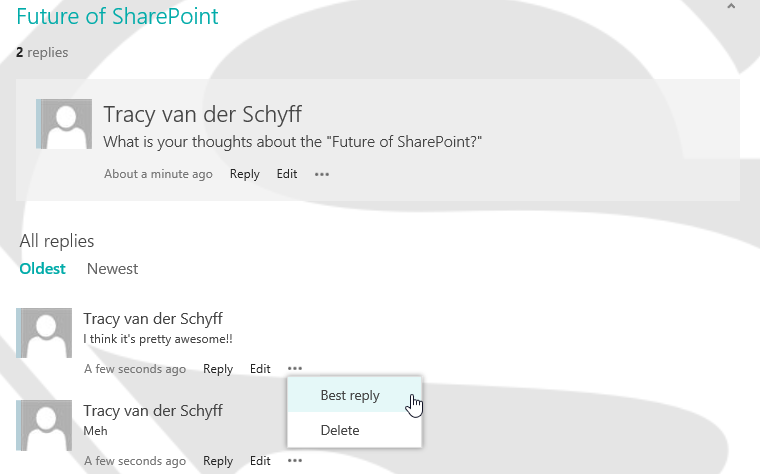Sort replies by Newest

[112, 269]
